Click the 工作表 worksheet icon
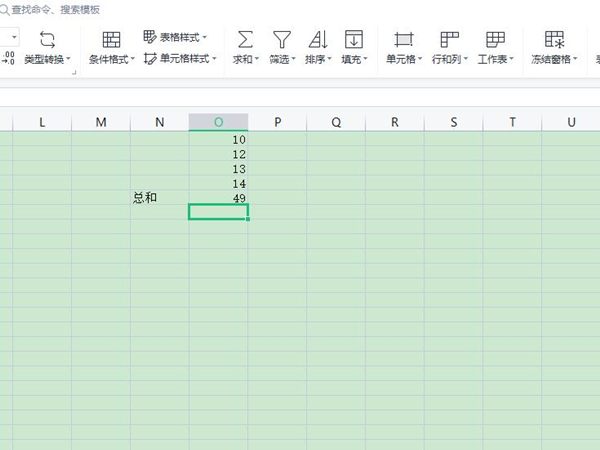Viewport: 600px width, 450px height. click(x=495, y=40)
